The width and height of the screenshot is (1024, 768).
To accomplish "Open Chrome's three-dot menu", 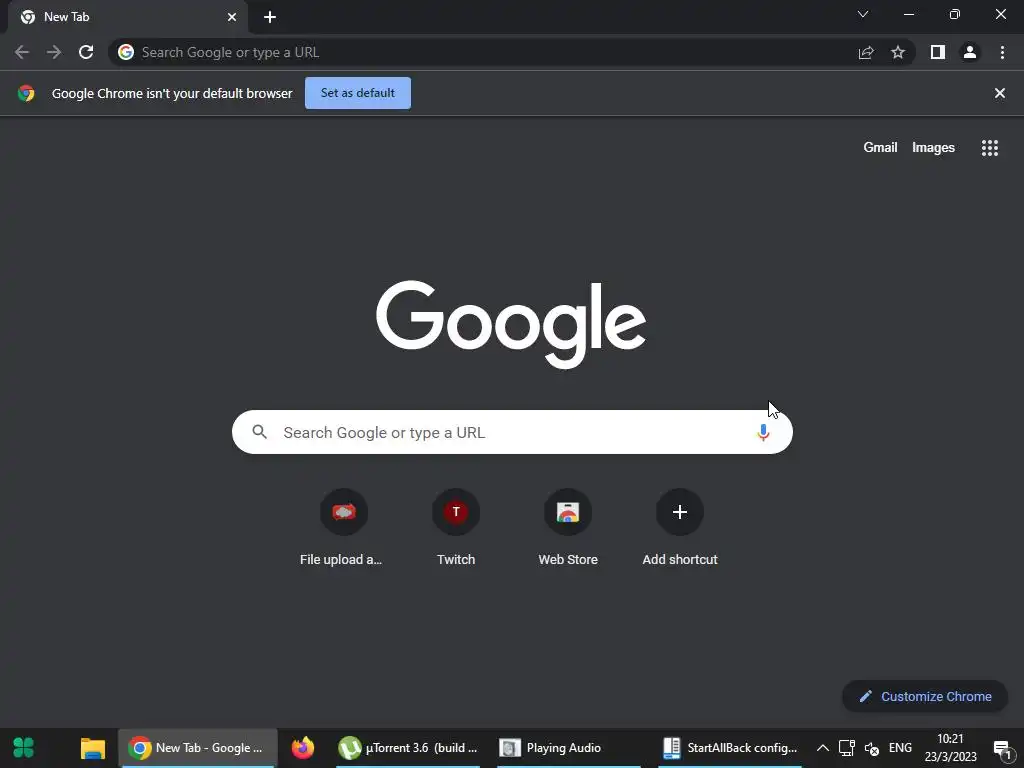I will coord(1002,52).
